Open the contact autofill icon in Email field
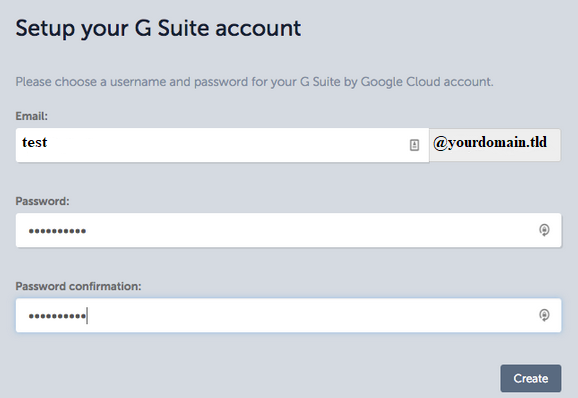578x398 pixels. 414,145
